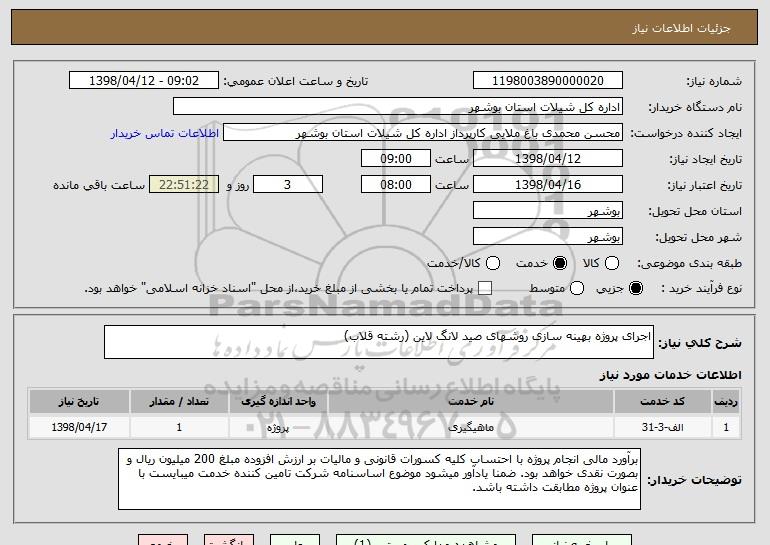Click the طبقه بندی موضوعی label

coord(689,264)
